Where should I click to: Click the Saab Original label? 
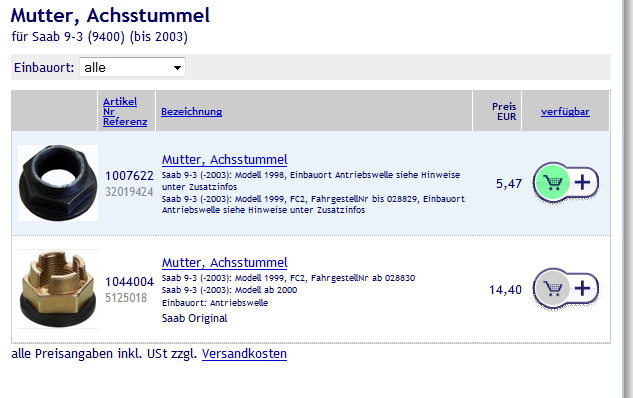click(x=195, y=318)
